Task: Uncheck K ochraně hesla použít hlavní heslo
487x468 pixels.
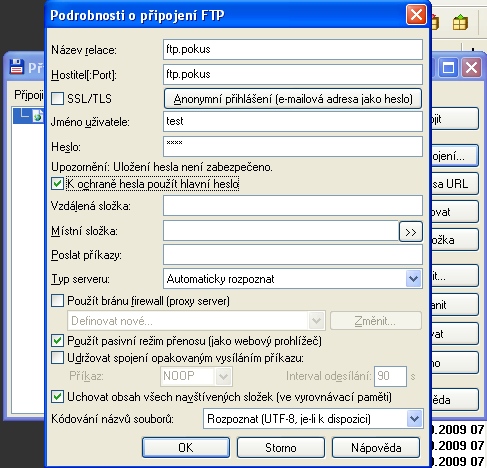Action: click(57, 184)
